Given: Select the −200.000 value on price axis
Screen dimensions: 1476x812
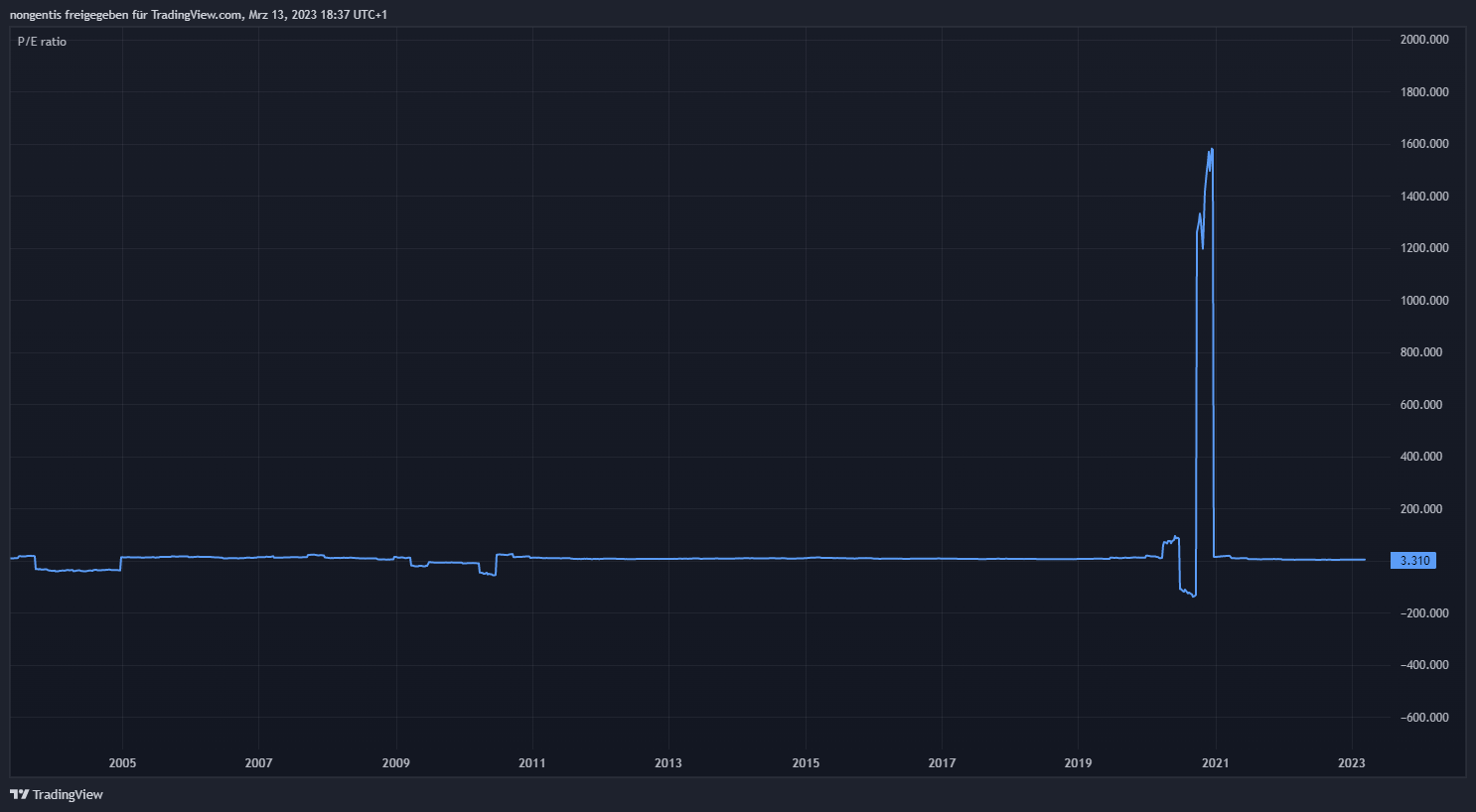Looking at the screenshot, I should point(1423,613).
